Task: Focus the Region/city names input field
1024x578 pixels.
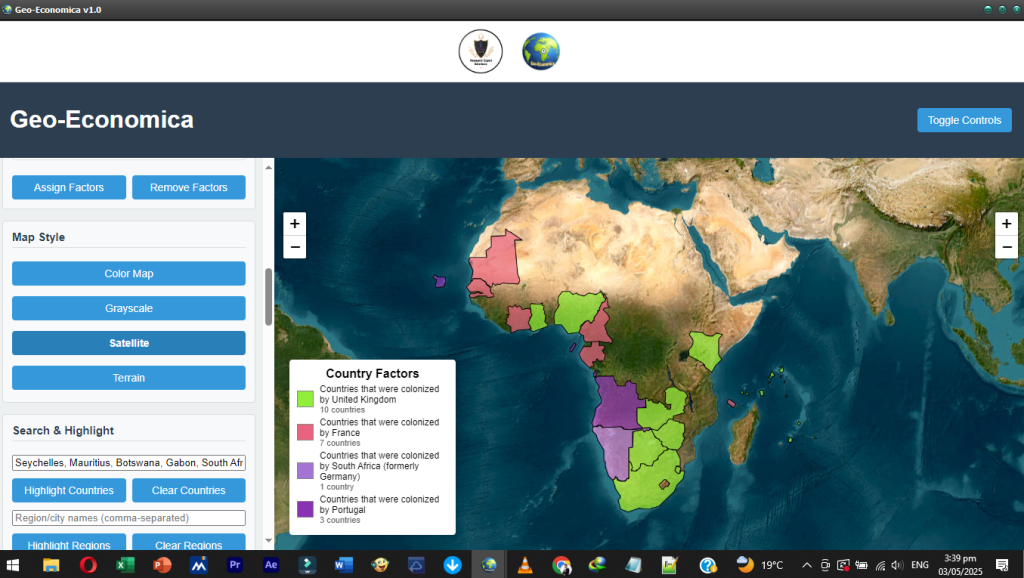Action: coord(129,518)
